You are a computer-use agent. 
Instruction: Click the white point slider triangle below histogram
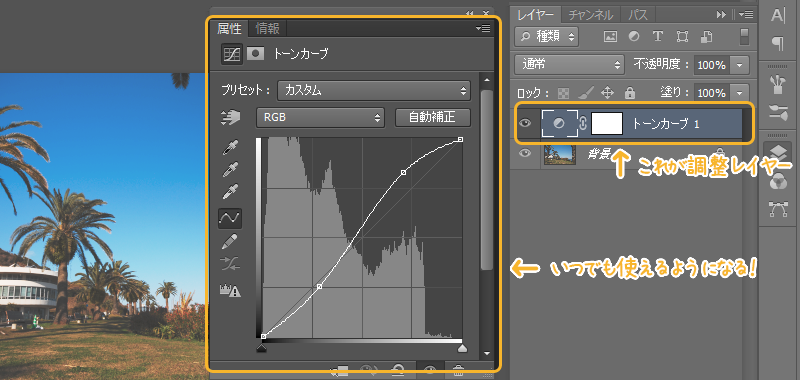tap(462, 348)
